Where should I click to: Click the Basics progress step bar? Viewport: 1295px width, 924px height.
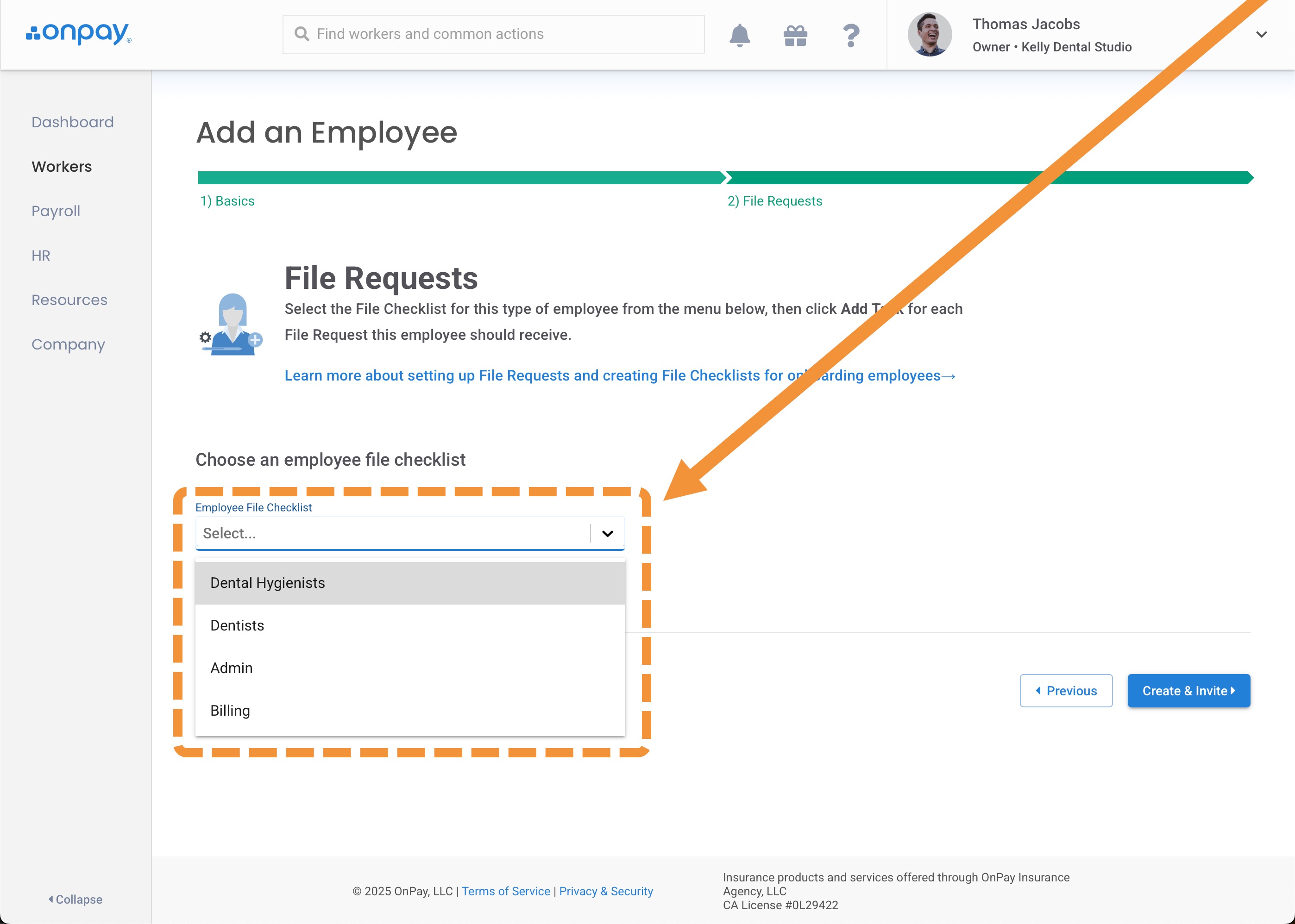pos(460,178)
